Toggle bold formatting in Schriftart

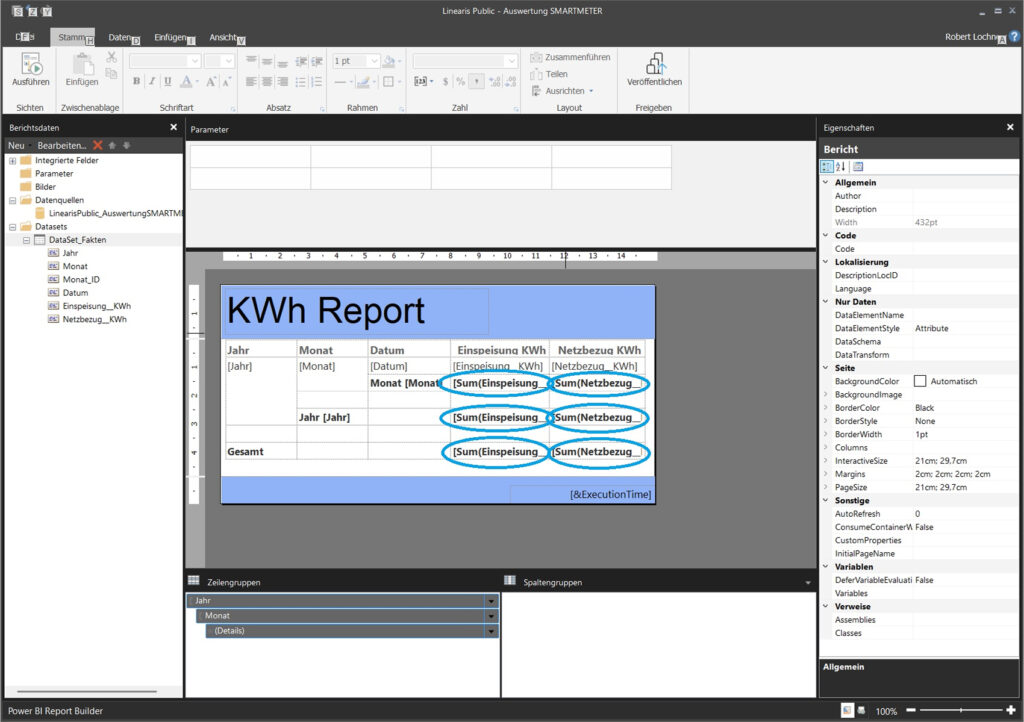[137, 82]
